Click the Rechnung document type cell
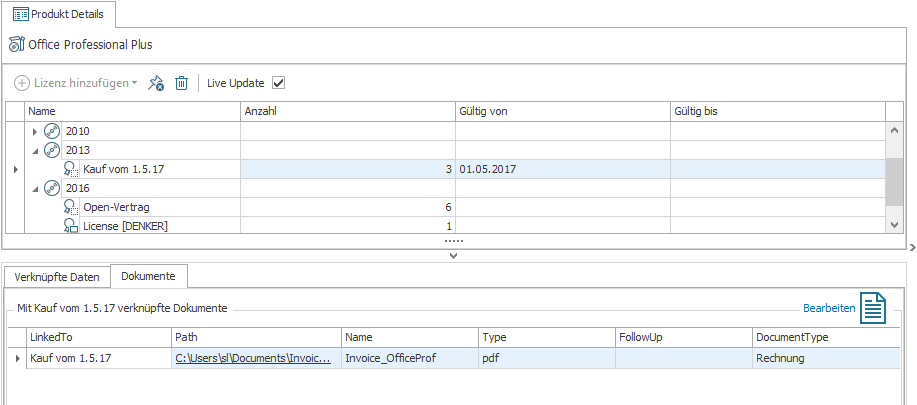The height and width of the screenshot is (405, 917). tap(826, 358)
